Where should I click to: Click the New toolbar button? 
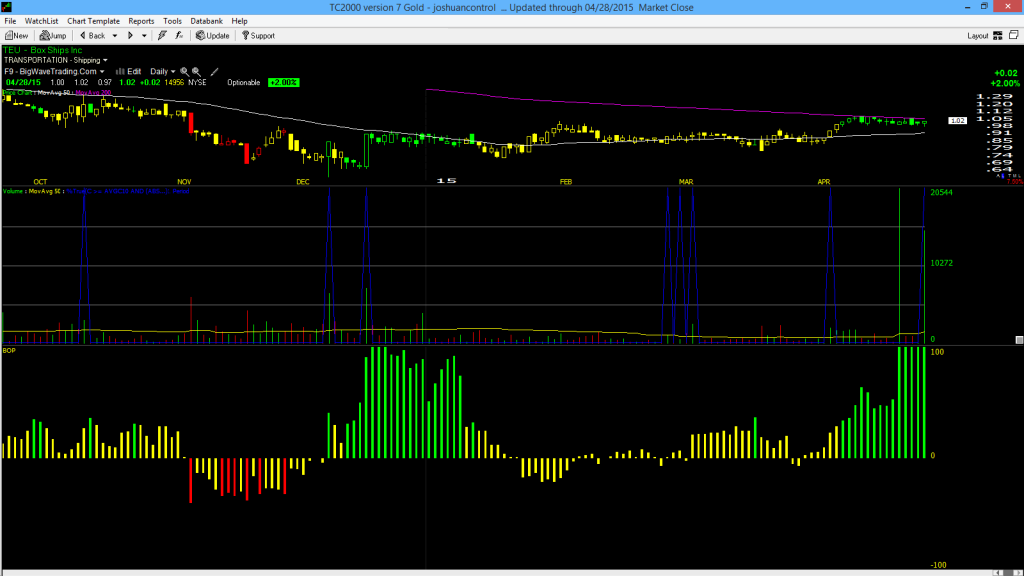click(16, 36)
